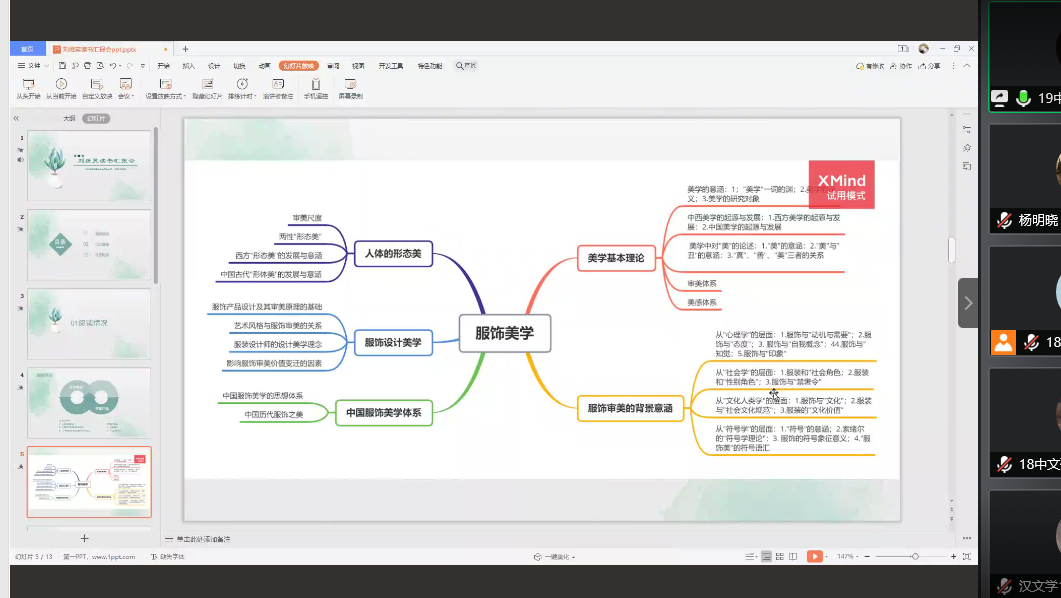1061x598 pixels.
Task: Open the 排练计时 rehearse timing dropdown
Action: coord(242,88)
